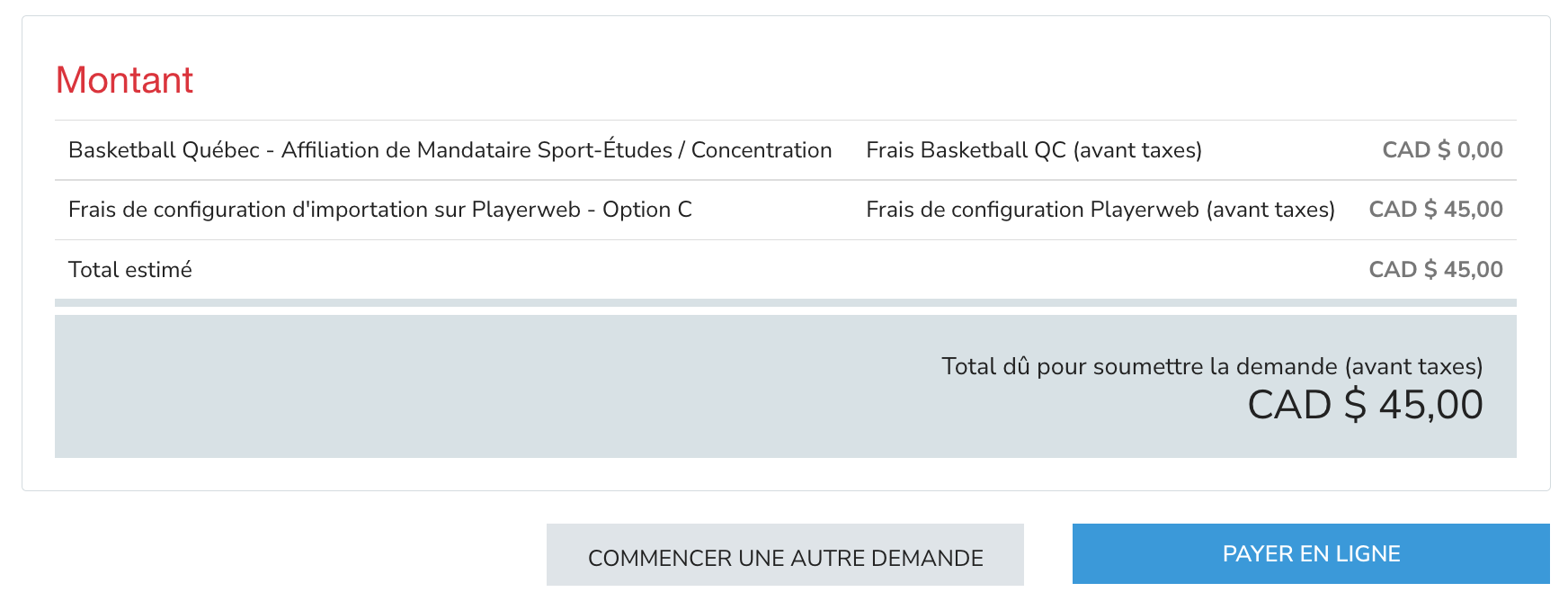
Task: Click COMMENCER UNE AUTRE DEMANDE button
Action: point(785,556)
